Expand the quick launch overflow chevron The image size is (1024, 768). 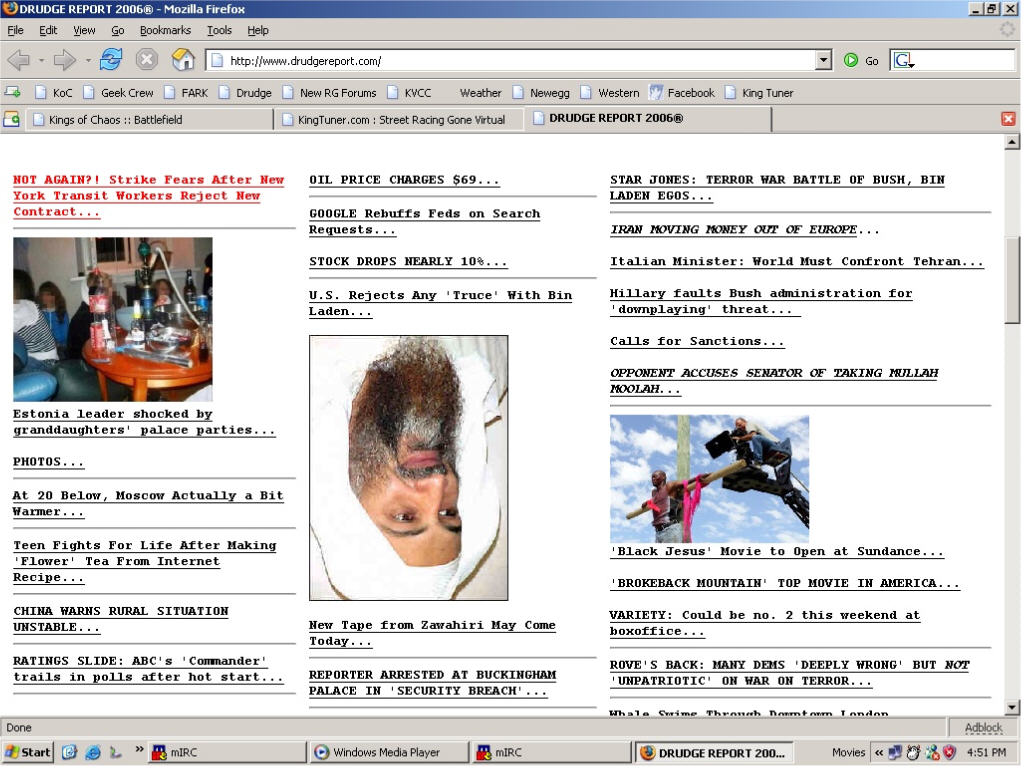coord(139,750)
